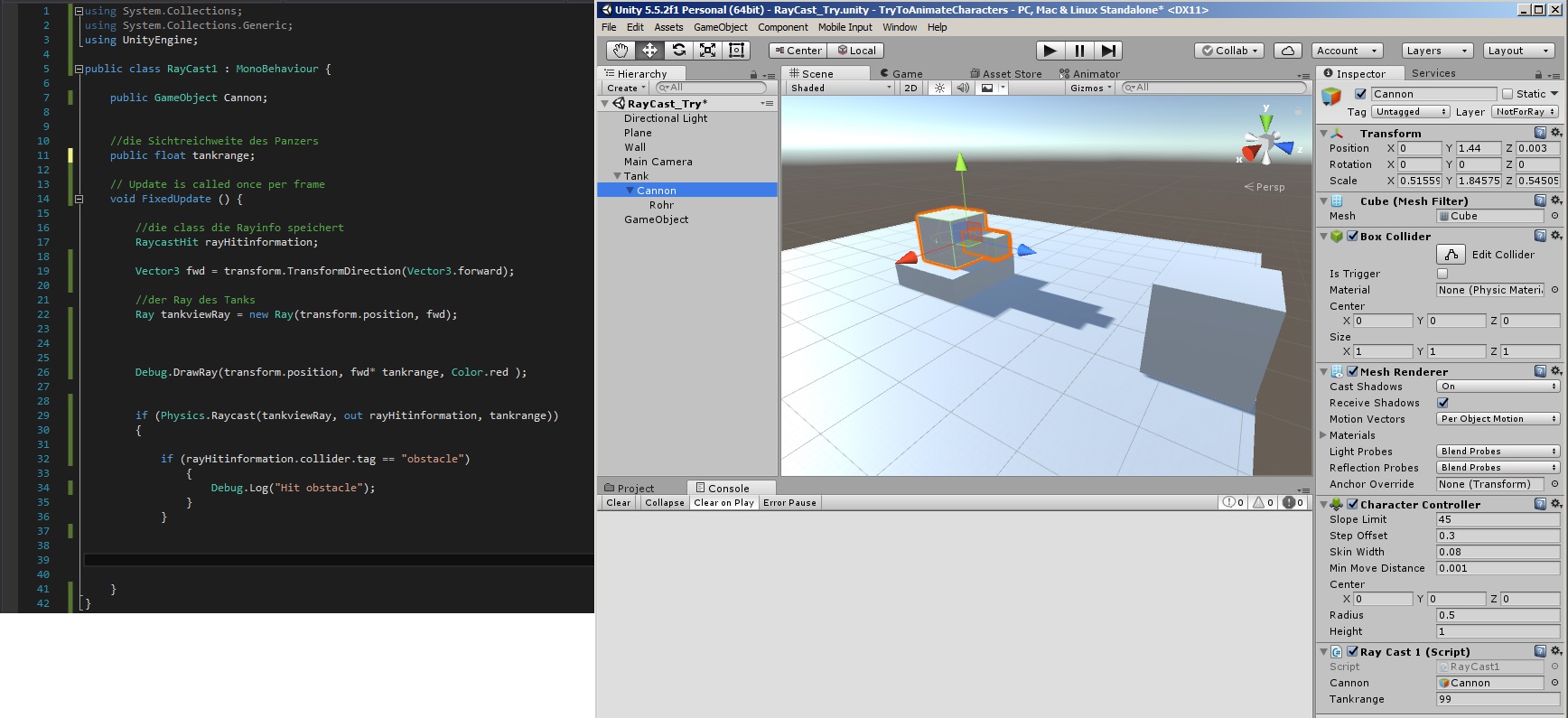Toggle 2D scene view mode

click(910, 88)
